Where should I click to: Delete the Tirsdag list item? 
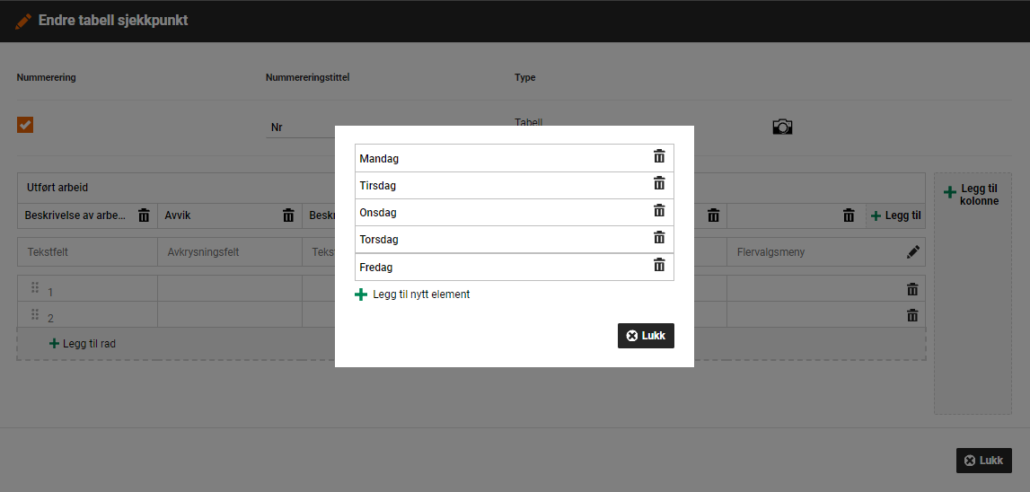[659, 184]
